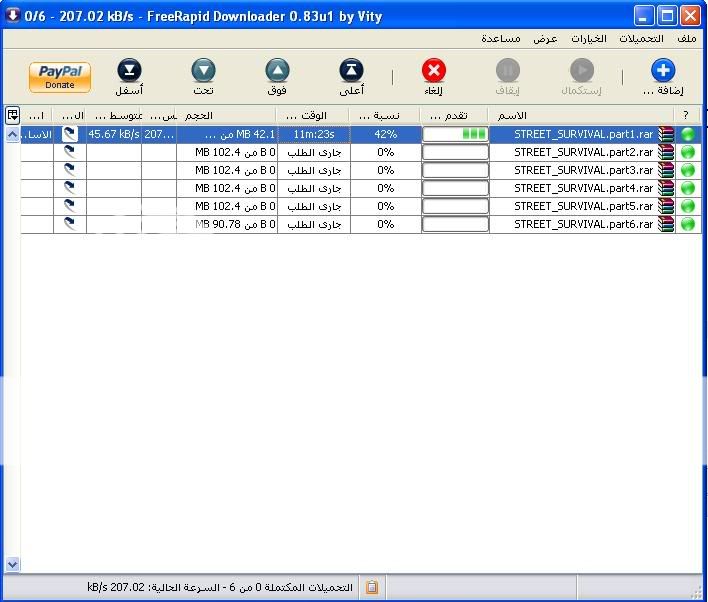The height and width of the screenshot is (602, 708).
Task: Click 42% cell of part1.rar
Action: [386, 134]
